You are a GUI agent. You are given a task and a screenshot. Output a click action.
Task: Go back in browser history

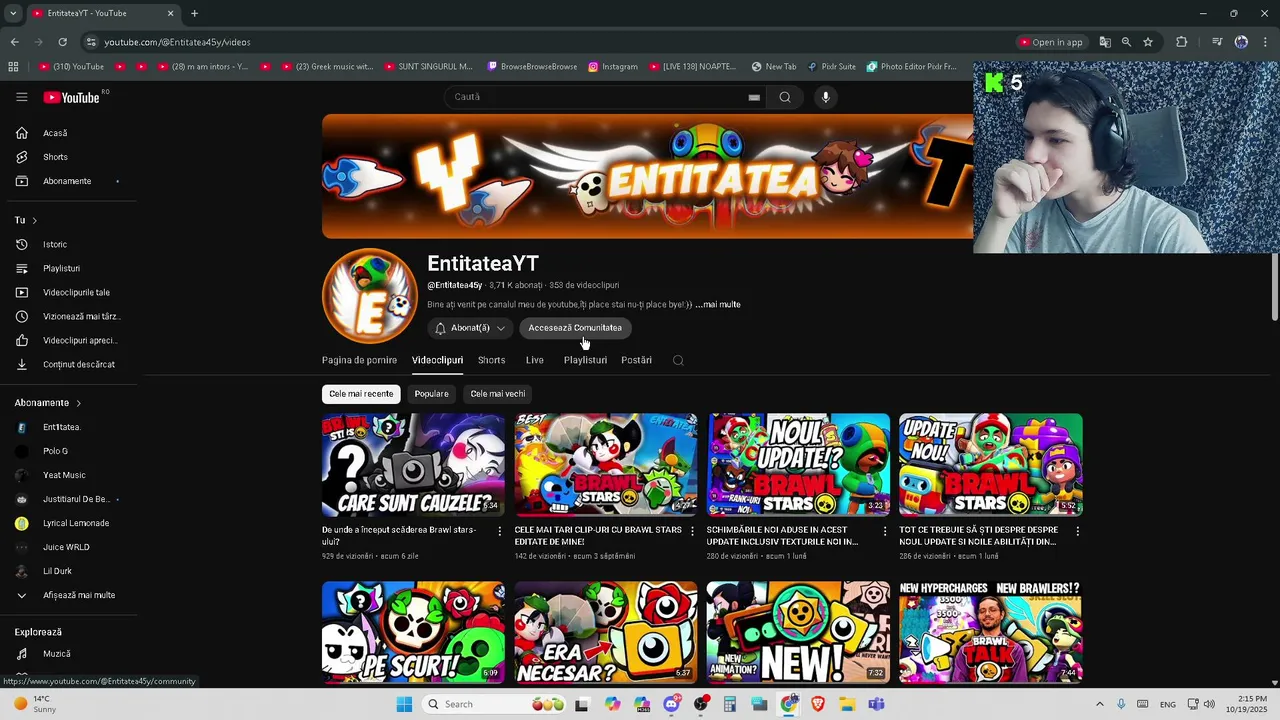(x=14, y=42)
